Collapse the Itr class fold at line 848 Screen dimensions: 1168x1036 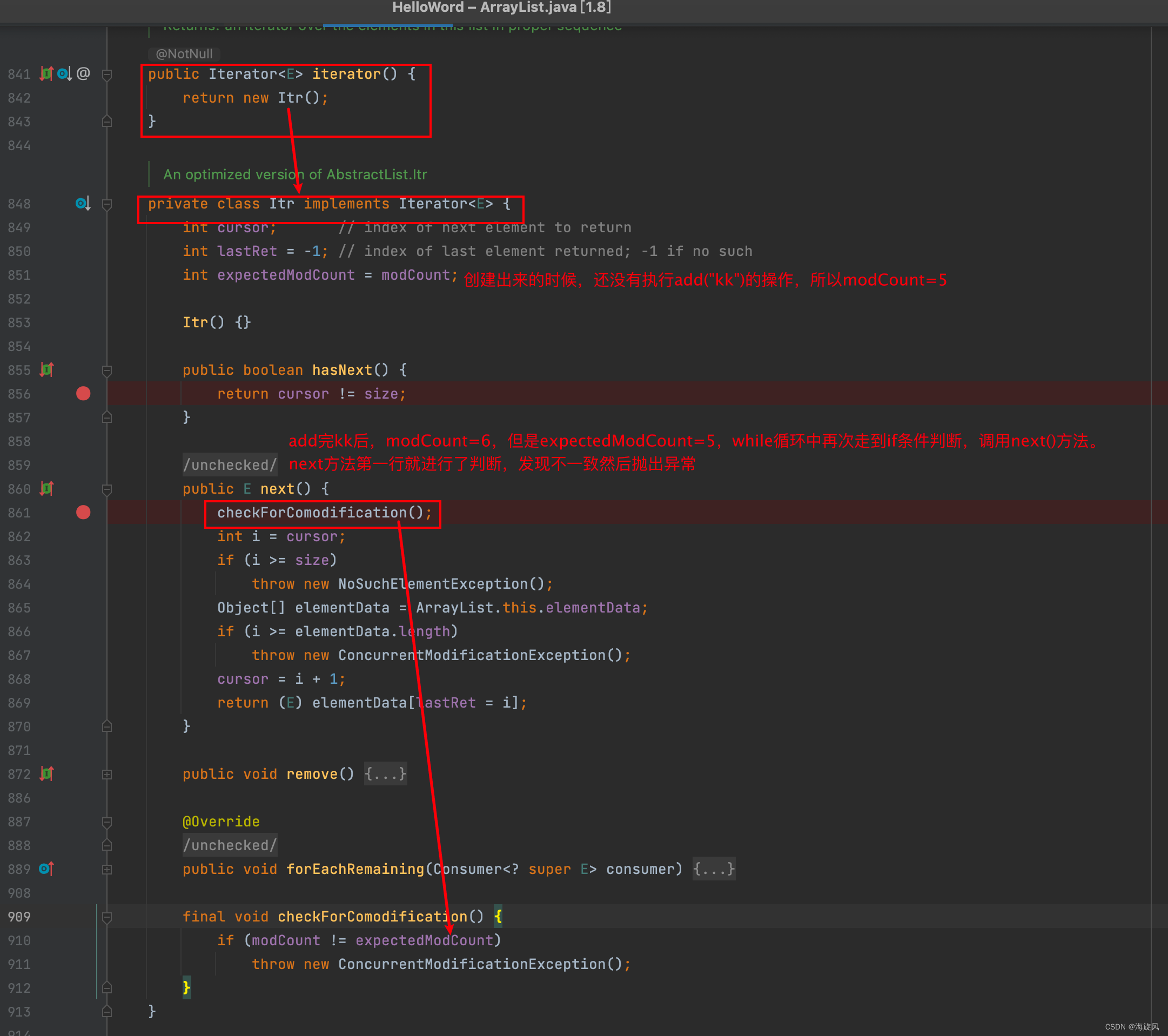107,204
